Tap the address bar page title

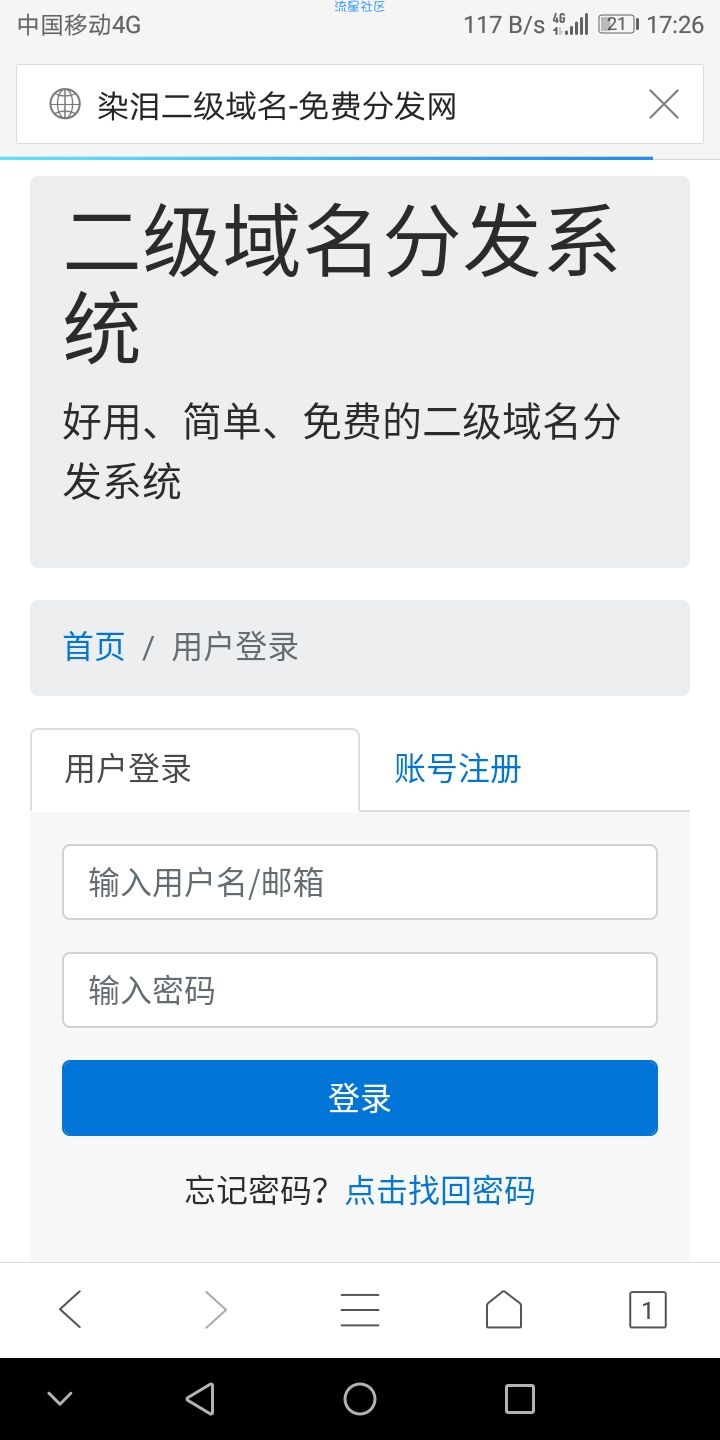tap(277, 105)
